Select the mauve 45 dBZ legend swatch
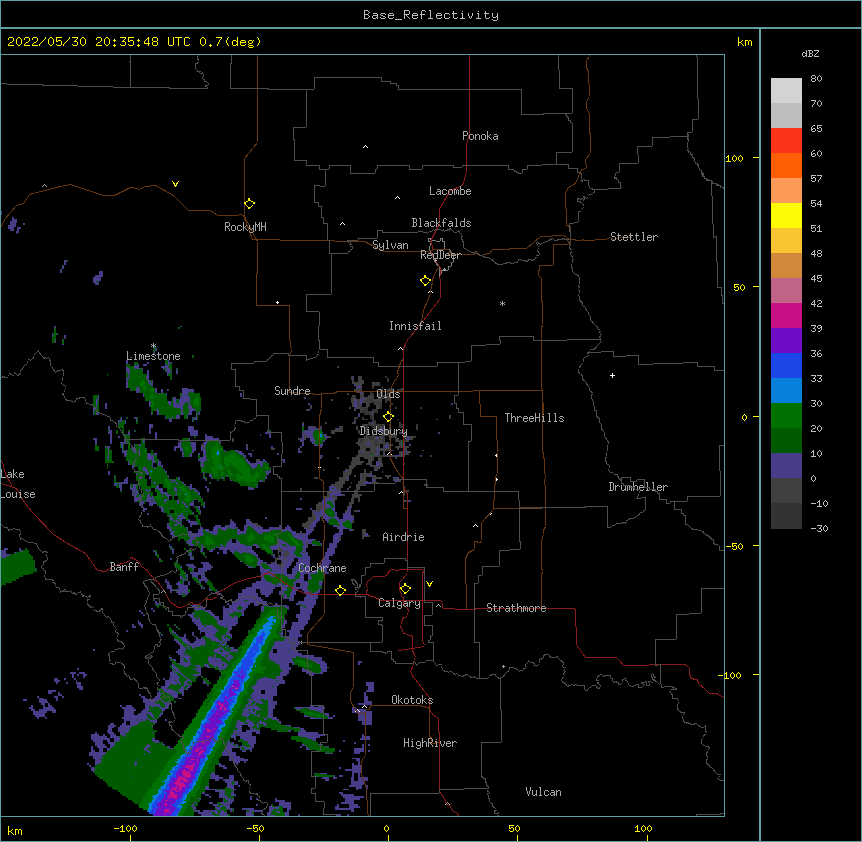Viewport: 862px width, 842px height. click(x=786, y=290)
